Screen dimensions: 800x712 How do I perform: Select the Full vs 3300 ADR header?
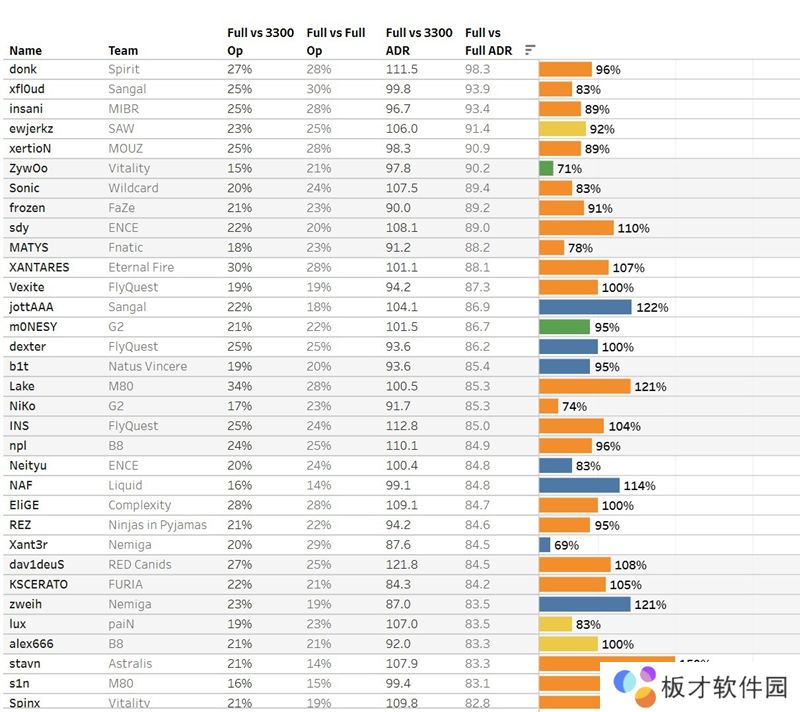tap(419, 41)
